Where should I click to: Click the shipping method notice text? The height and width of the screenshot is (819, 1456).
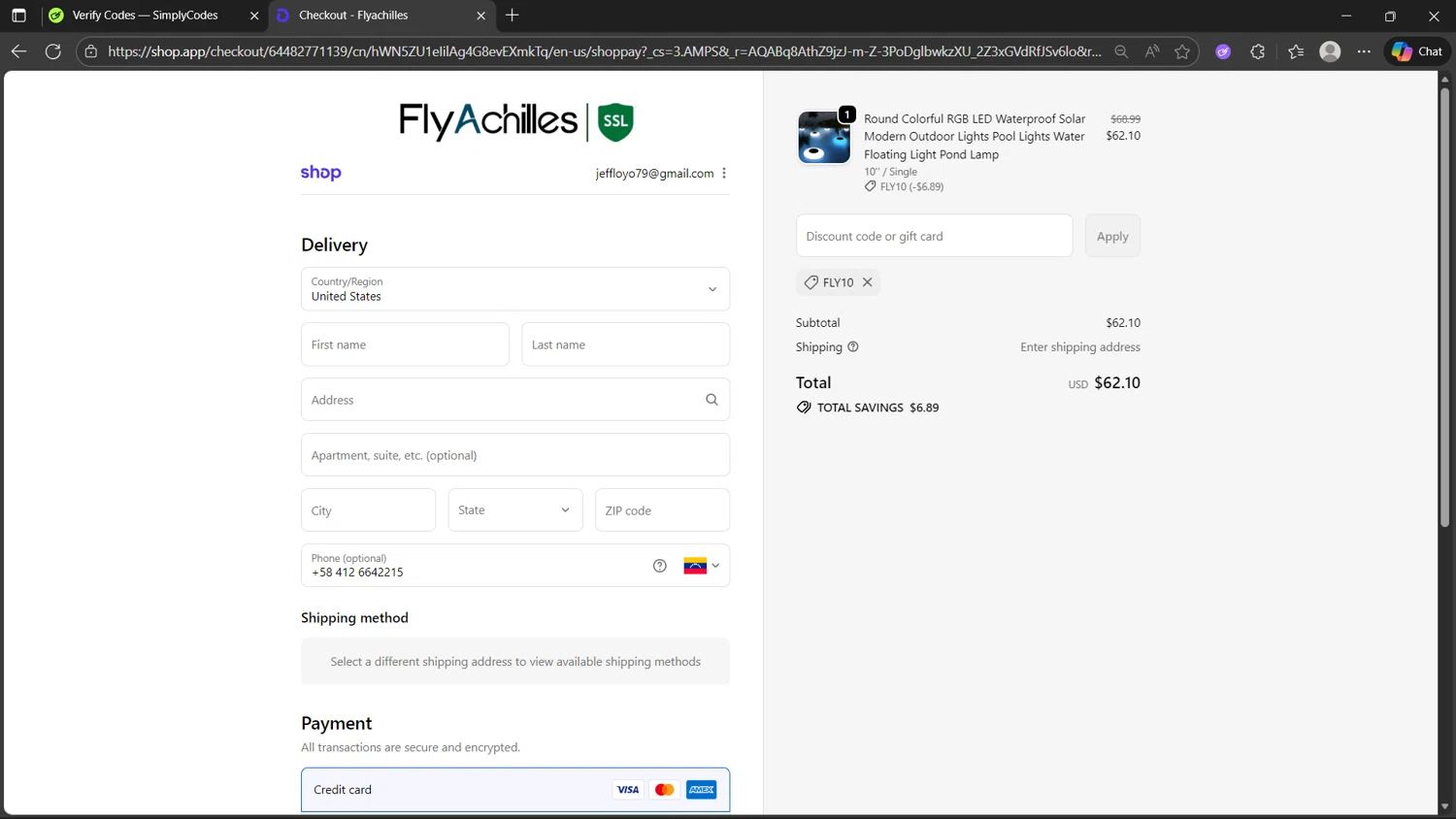click(515, 662)
